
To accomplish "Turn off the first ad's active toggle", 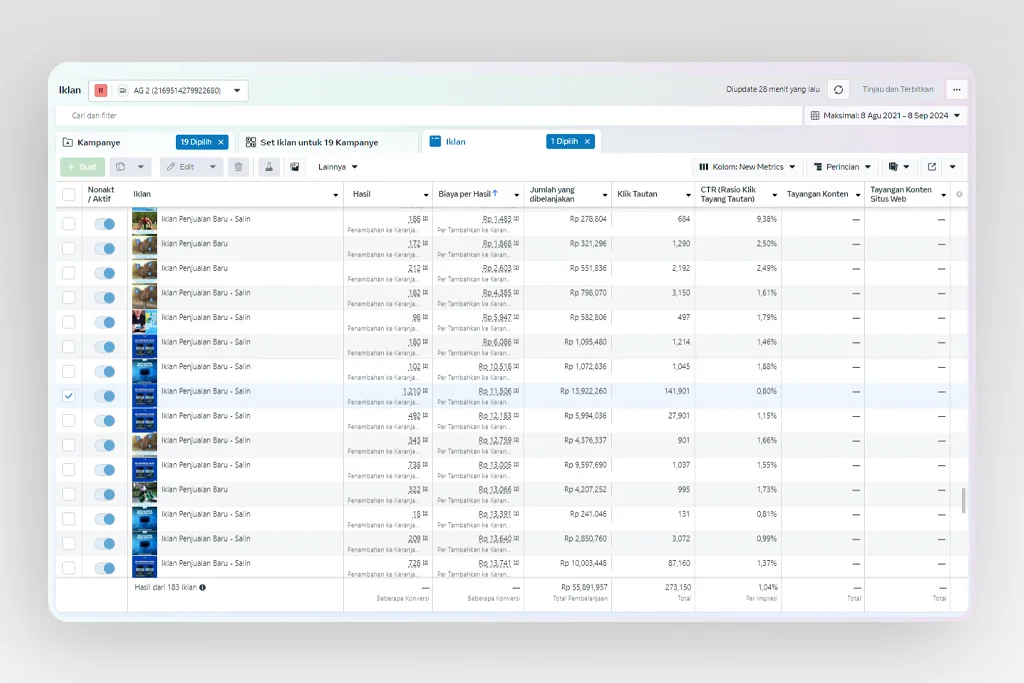I will point(104,224).
